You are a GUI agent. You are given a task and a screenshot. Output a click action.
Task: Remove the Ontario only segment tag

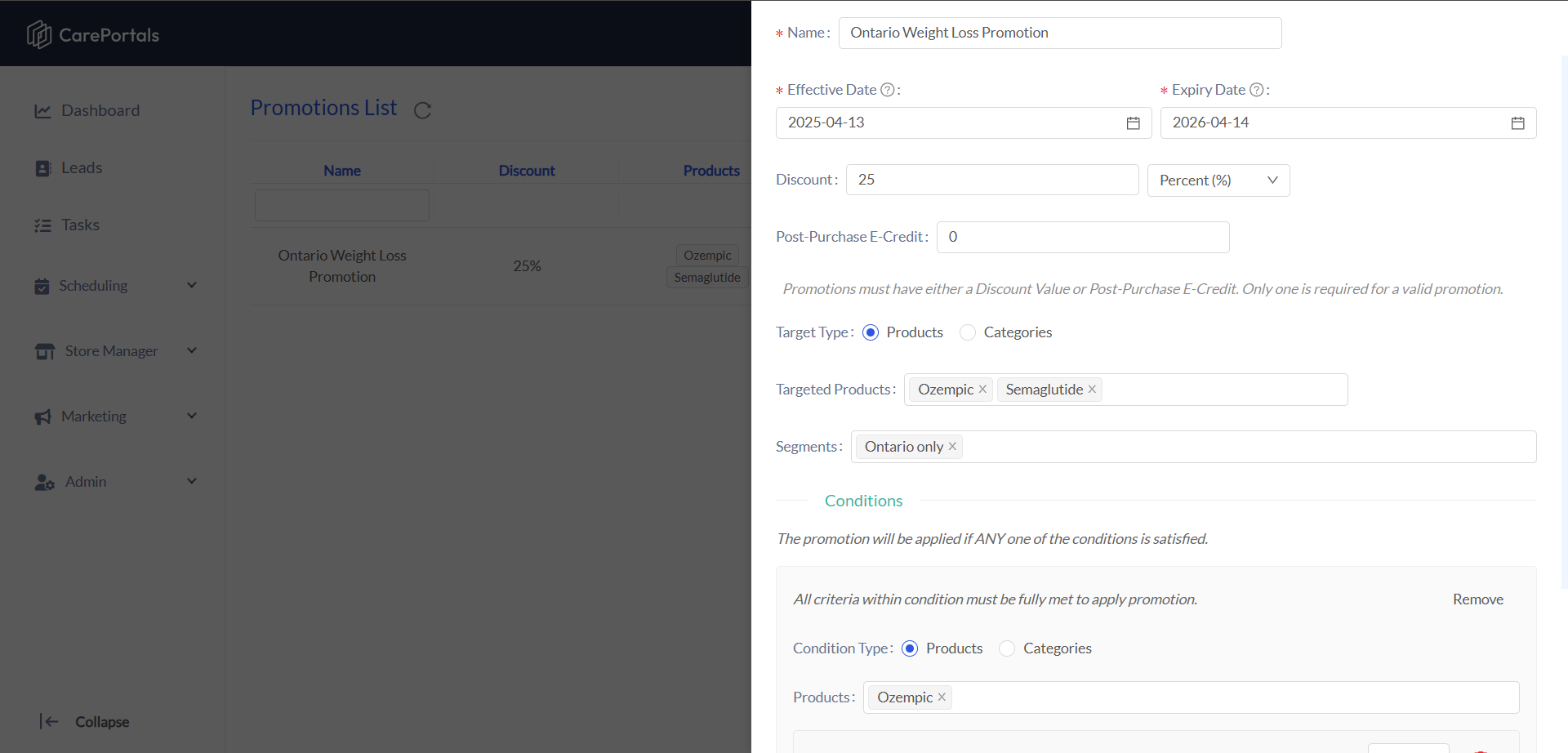click(x=952, y=447)
